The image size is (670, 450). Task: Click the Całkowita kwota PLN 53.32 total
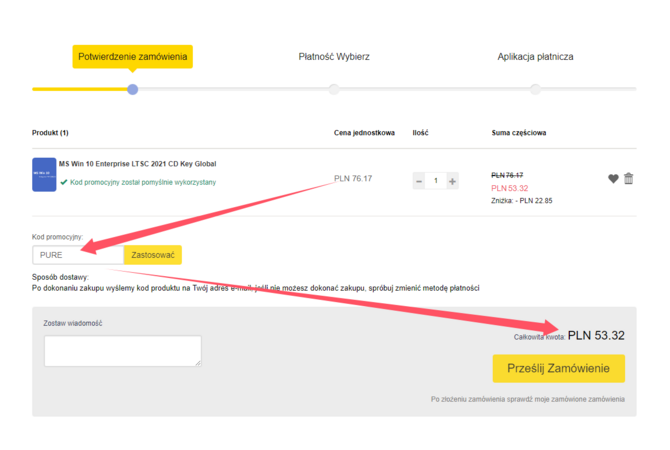point(595,335)
